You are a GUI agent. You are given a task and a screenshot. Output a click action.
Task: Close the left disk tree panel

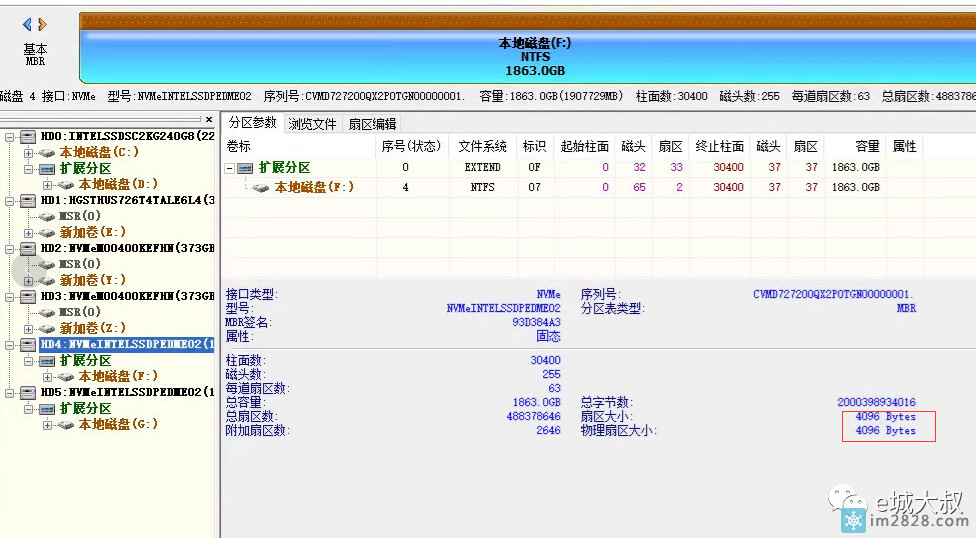click(209, 120)
